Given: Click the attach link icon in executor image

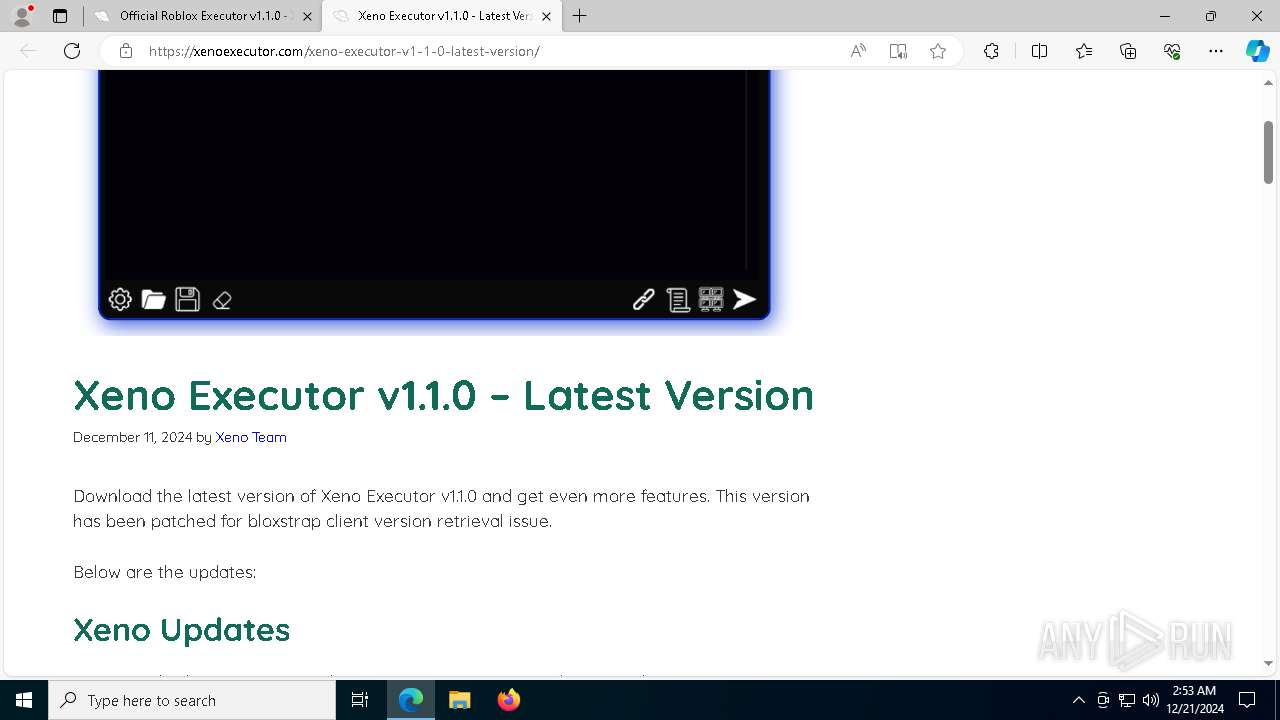Looking at the screenshot, I should [x=644, y=299].
